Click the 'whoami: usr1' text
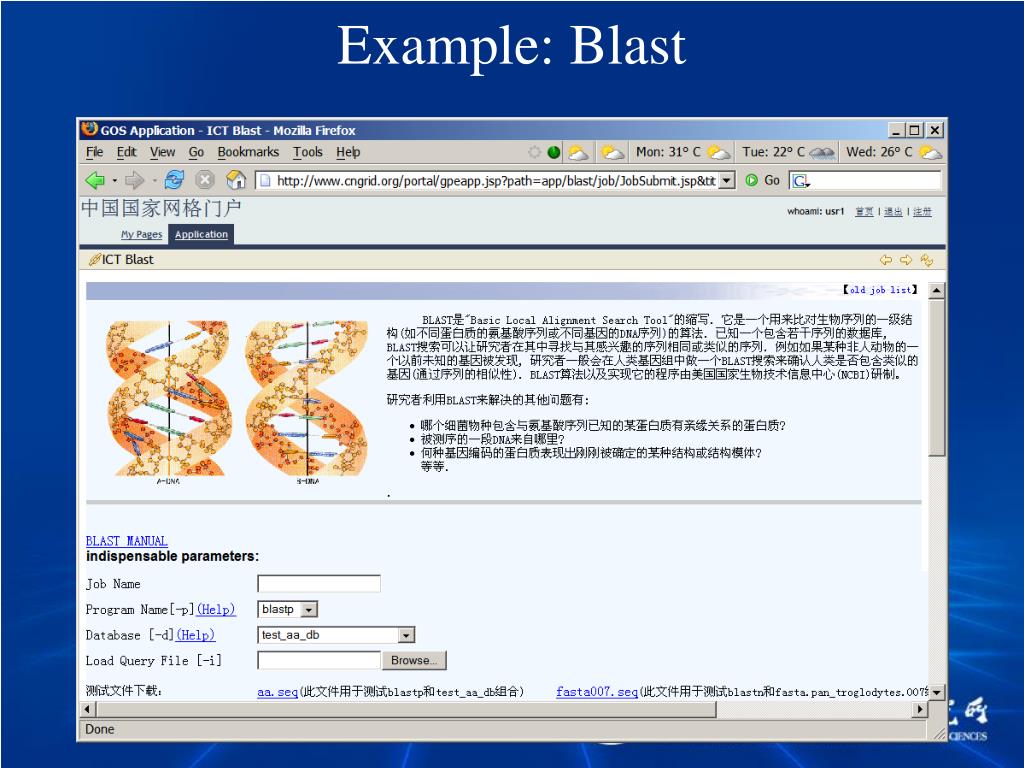 tap(816, 212)
